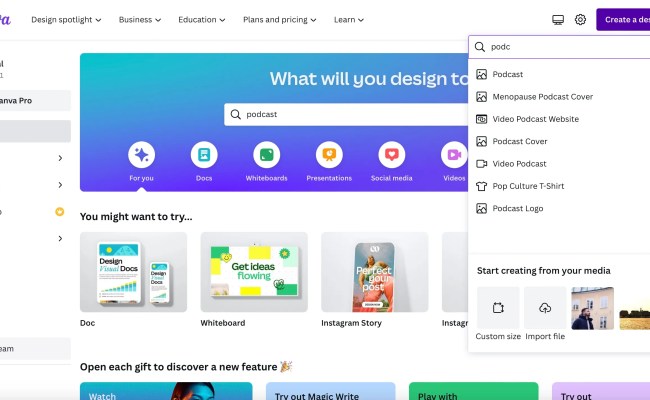
Task: Open the Docs category icon
Action: (204, 155)
